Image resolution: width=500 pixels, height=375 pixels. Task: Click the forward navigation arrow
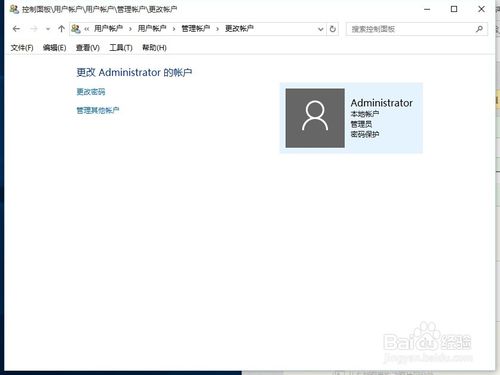[x=34, y=29]
